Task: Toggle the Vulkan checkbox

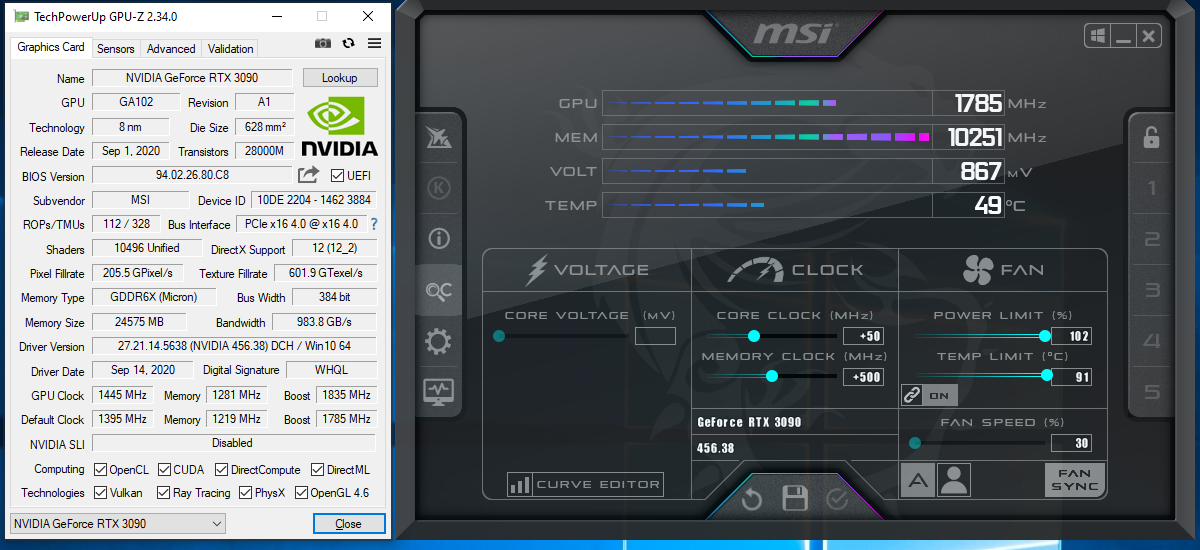Action: (x=100, y=493)
